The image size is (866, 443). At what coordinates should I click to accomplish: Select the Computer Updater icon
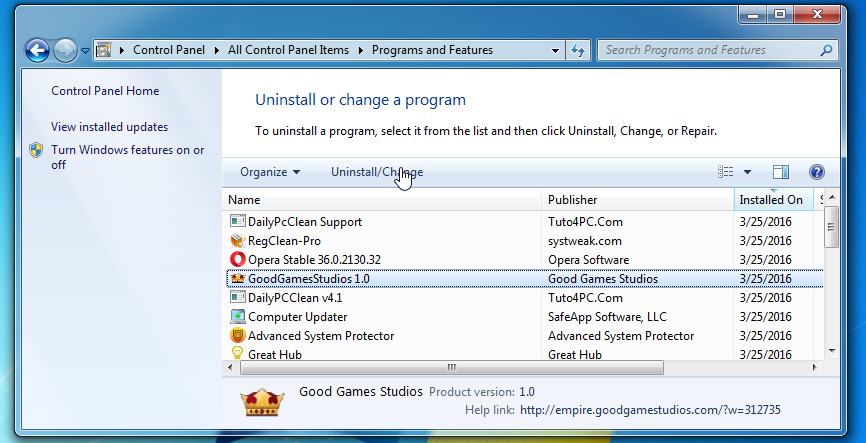tap(237, 317)
